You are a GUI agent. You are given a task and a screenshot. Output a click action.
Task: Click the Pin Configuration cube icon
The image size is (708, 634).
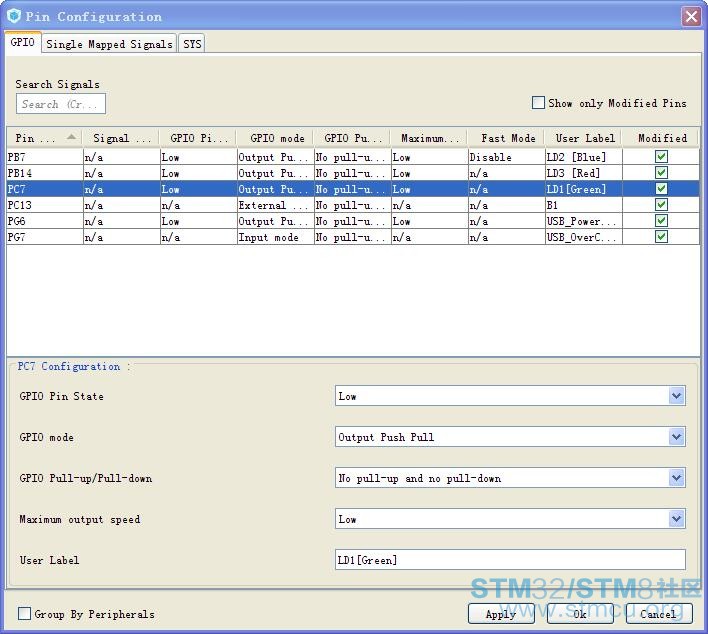(x=14, y=16)
